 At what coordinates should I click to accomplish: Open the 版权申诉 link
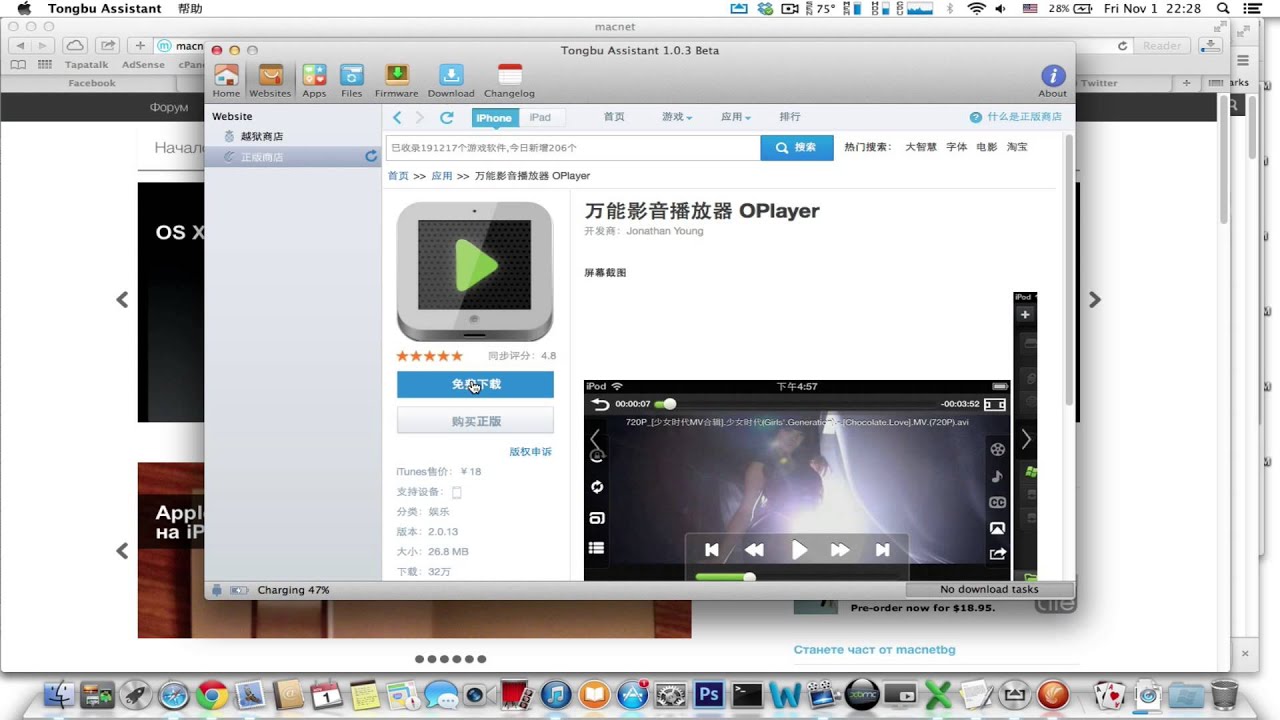click(530, 452)
